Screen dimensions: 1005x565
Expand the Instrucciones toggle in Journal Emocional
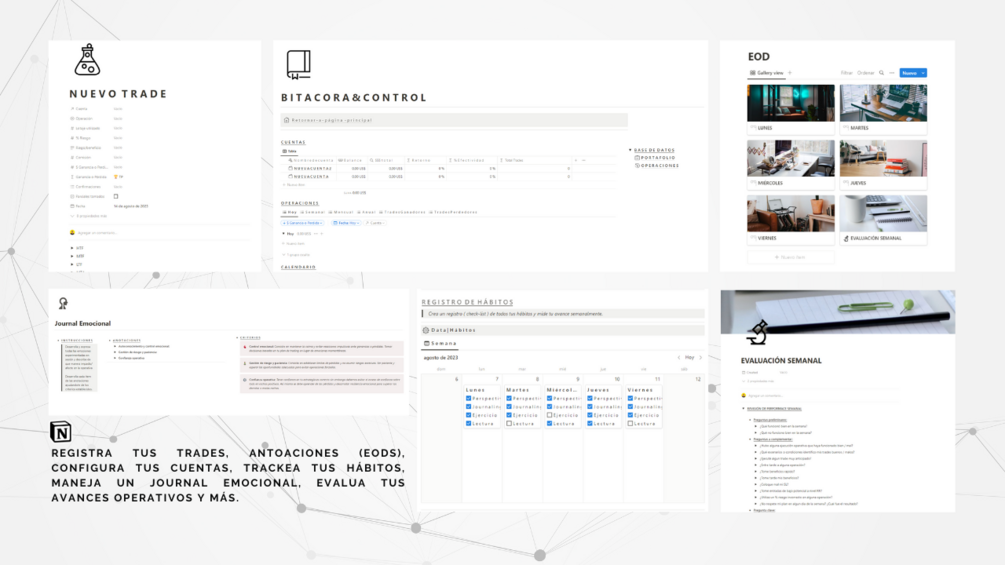58,340
